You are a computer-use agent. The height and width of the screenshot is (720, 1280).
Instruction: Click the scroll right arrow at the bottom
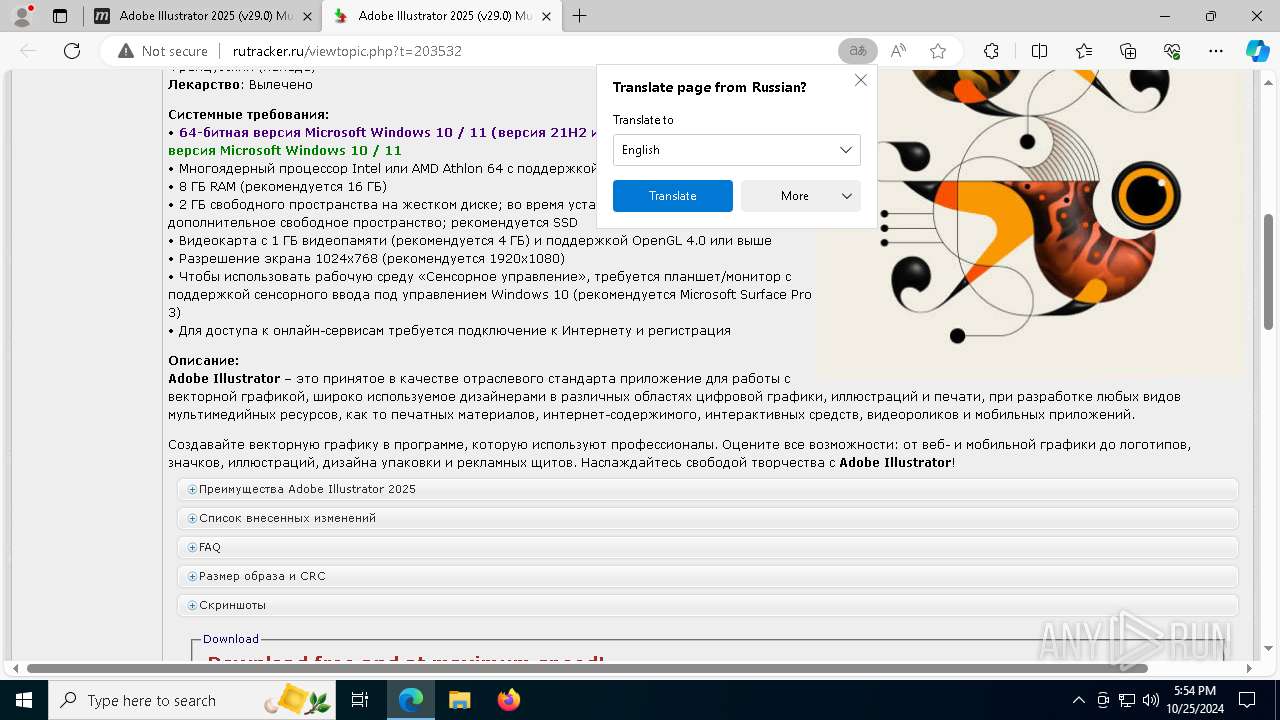point(1248,668)
